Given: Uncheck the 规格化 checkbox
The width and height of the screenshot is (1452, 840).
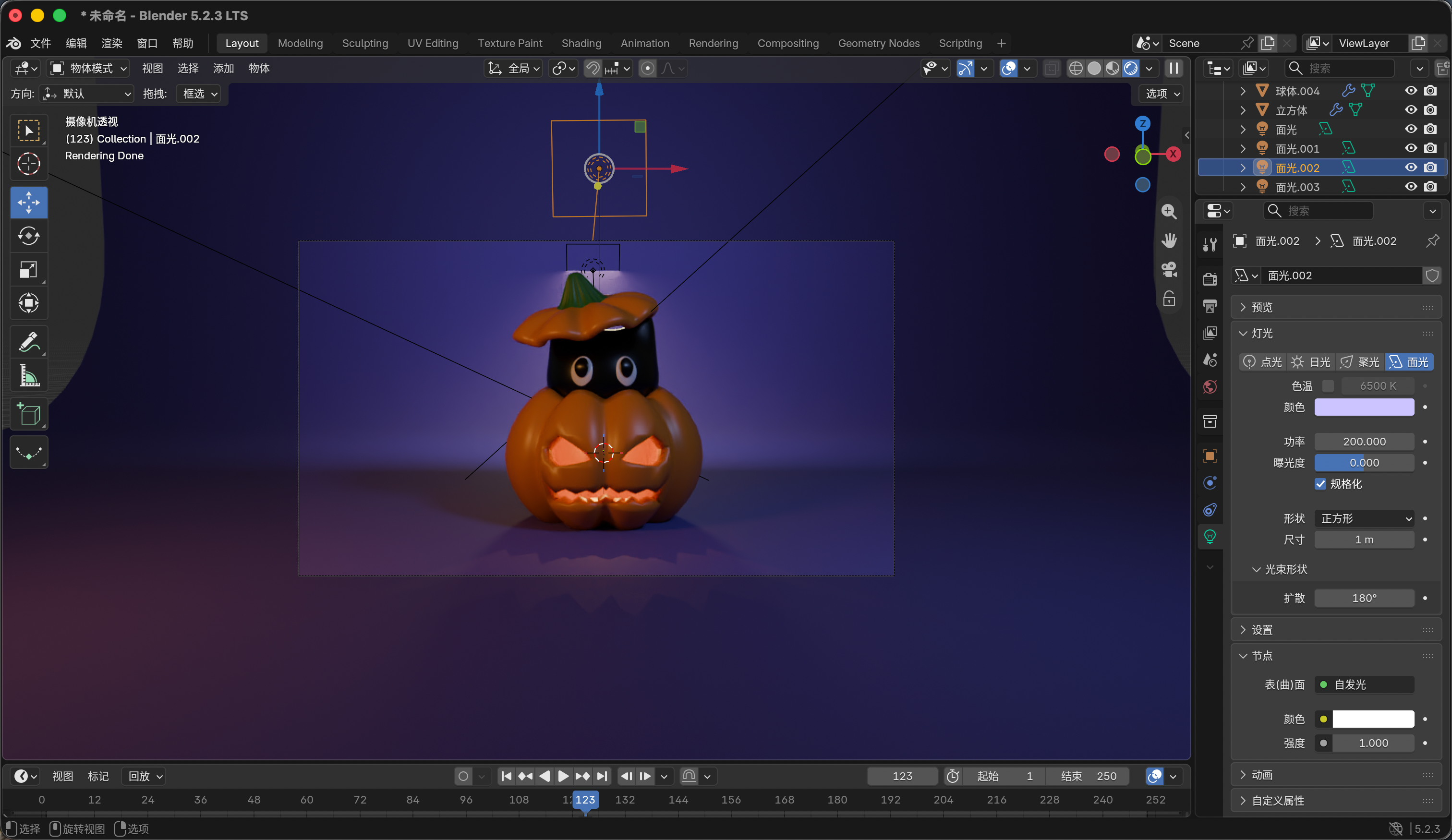Looking at the screenshot, I should pos(1320,484).
